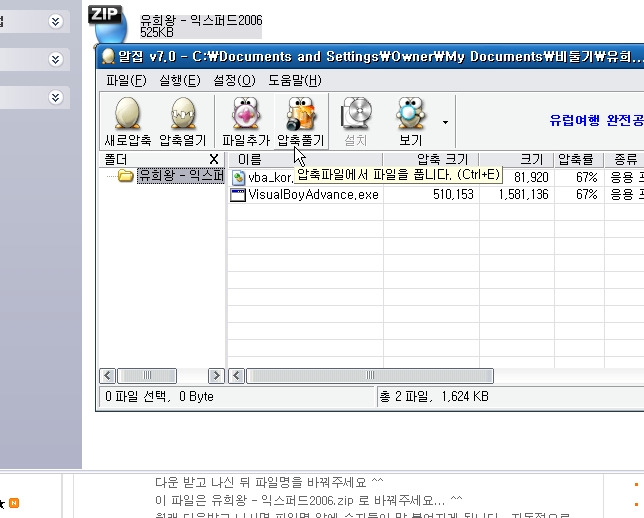644x518 pixels.
Task: Sort by 이름 column header
Action: pyautogui.click(x=305, y=159)
